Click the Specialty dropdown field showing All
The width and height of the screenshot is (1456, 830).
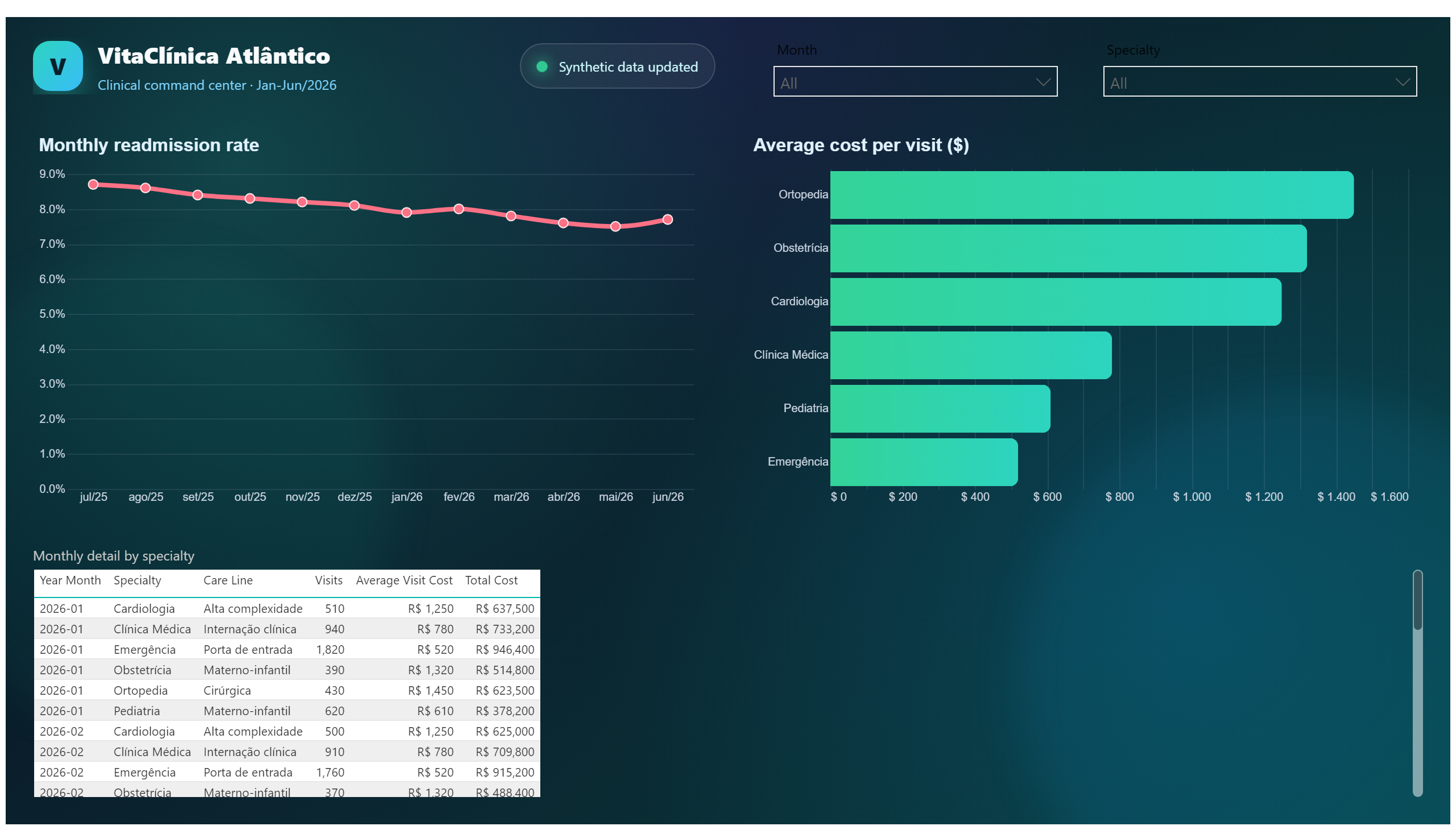point(1259,81)
